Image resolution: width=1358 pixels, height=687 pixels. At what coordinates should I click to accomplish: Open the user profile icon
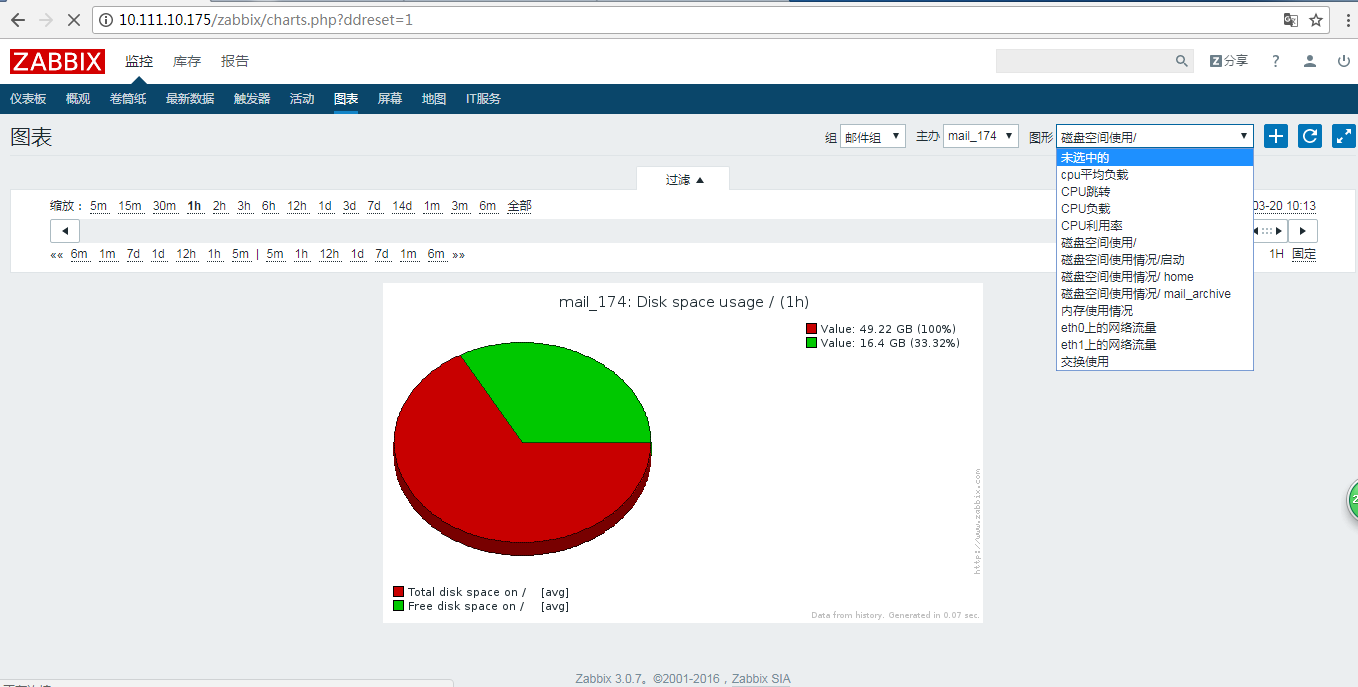[1310, 61]
